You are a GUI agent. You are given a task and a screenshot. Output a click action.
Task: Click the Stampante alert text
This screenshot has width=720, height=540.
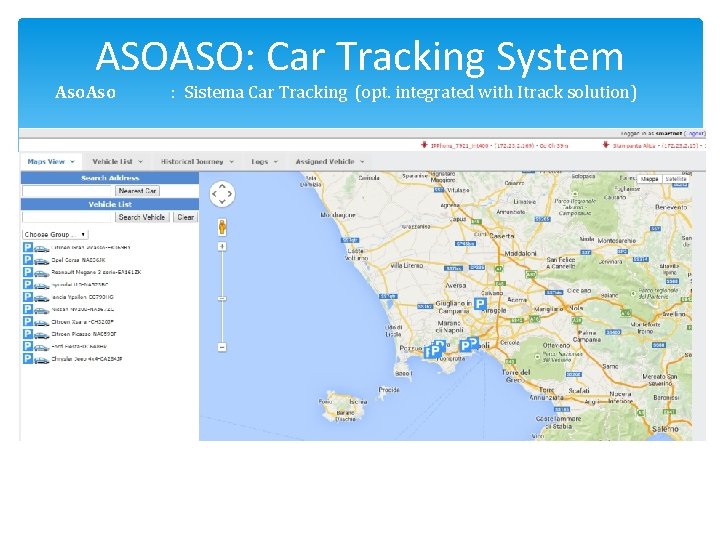pyautogui.click(x=658, y=146)
